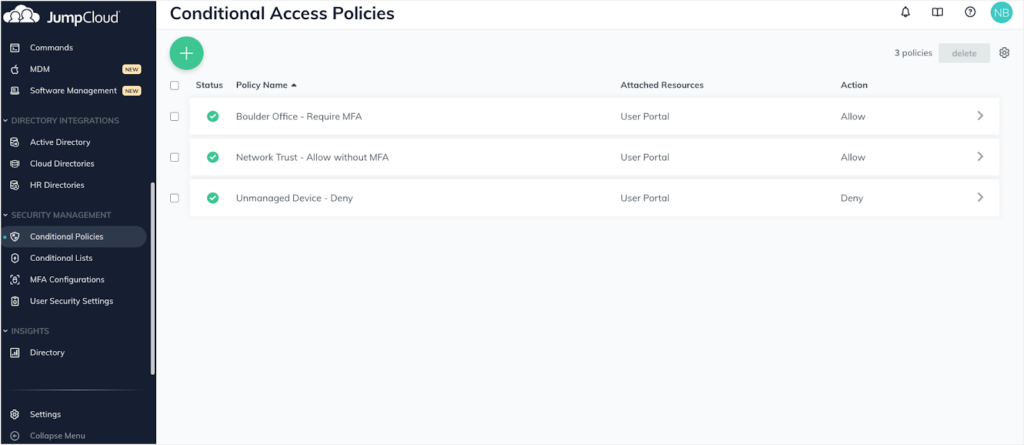
Task: Open table column settings gear icon
Action: (1004, 53)
